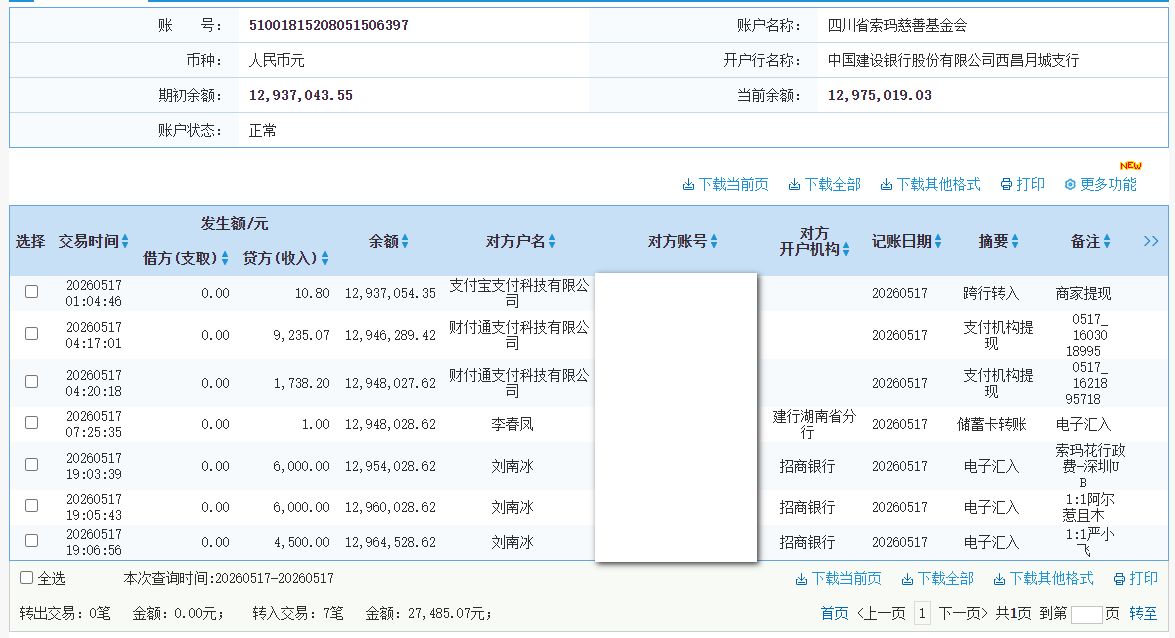Click current page number 1 box
Screen dimensions: 1175x638
922,613
